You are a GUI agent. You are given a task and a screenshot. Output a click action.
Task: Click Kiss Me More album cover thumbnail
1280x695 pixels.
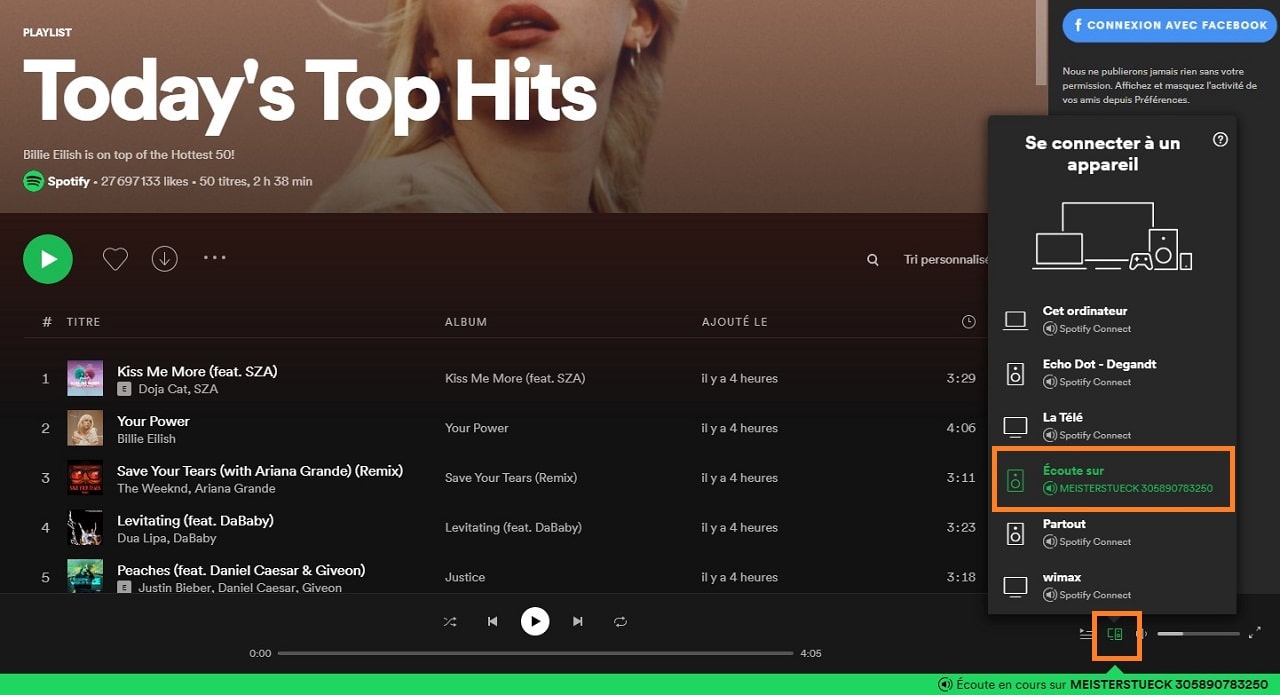[85, 378]
